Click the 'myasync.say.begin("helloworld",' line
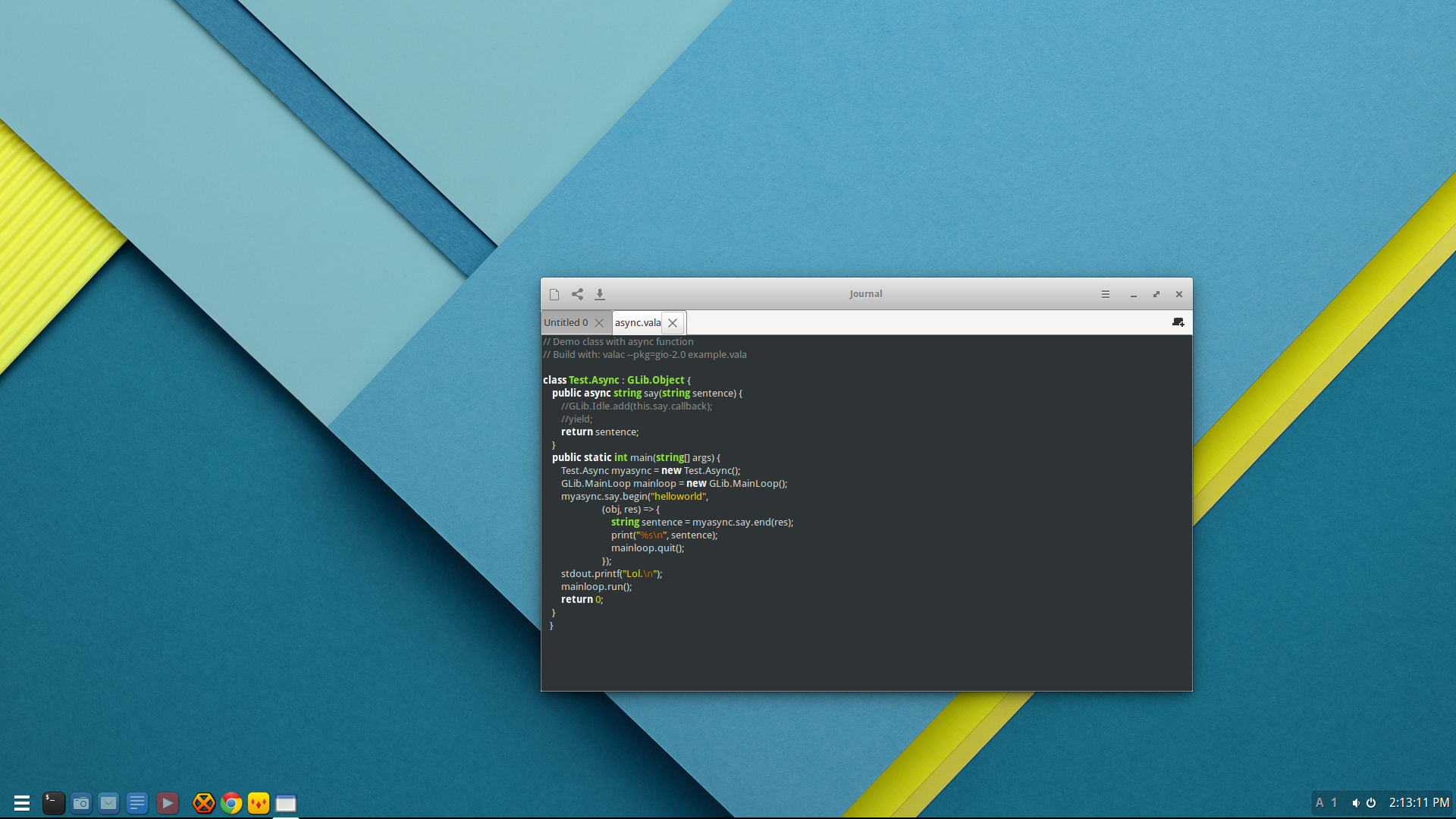The height and width of the screenshot is (819, 1456). tap(635, 497)
